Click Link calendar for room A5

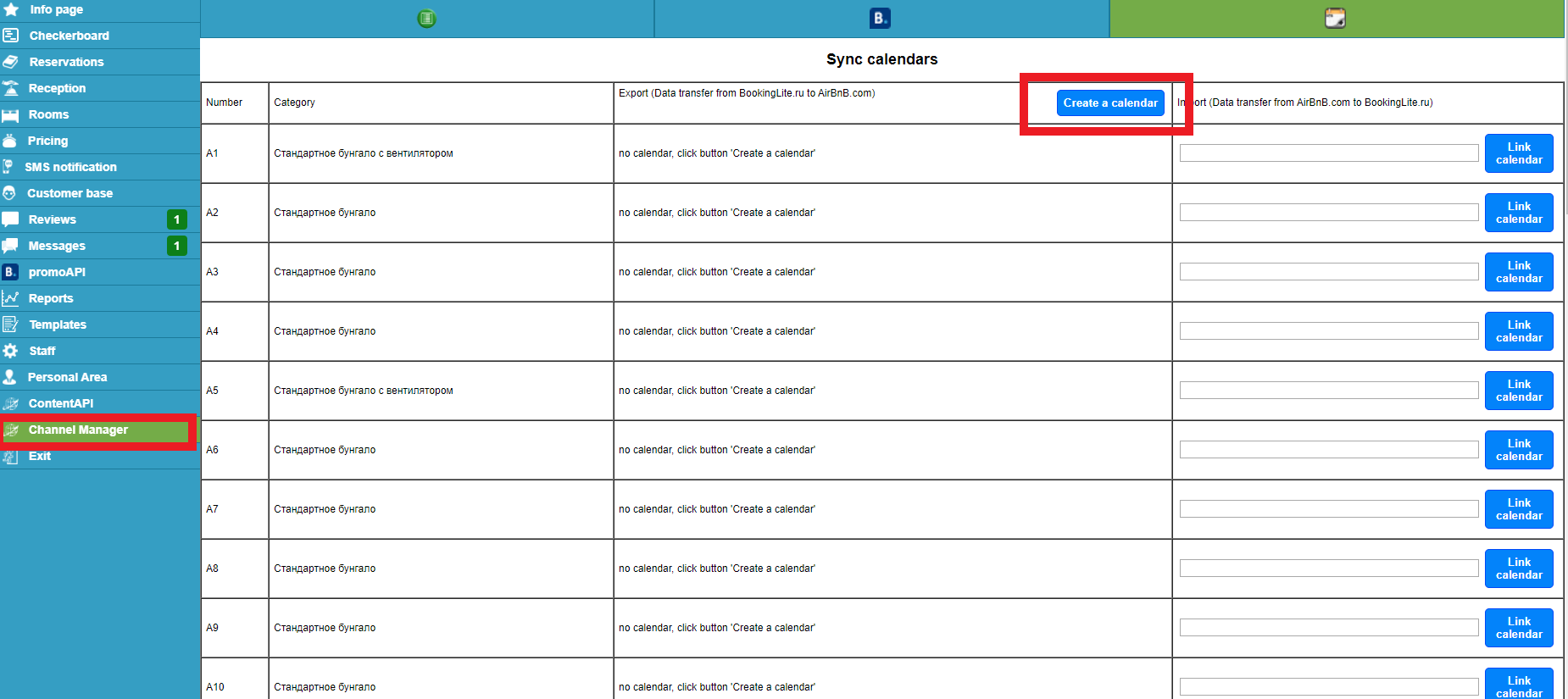tap(1519, 391)
